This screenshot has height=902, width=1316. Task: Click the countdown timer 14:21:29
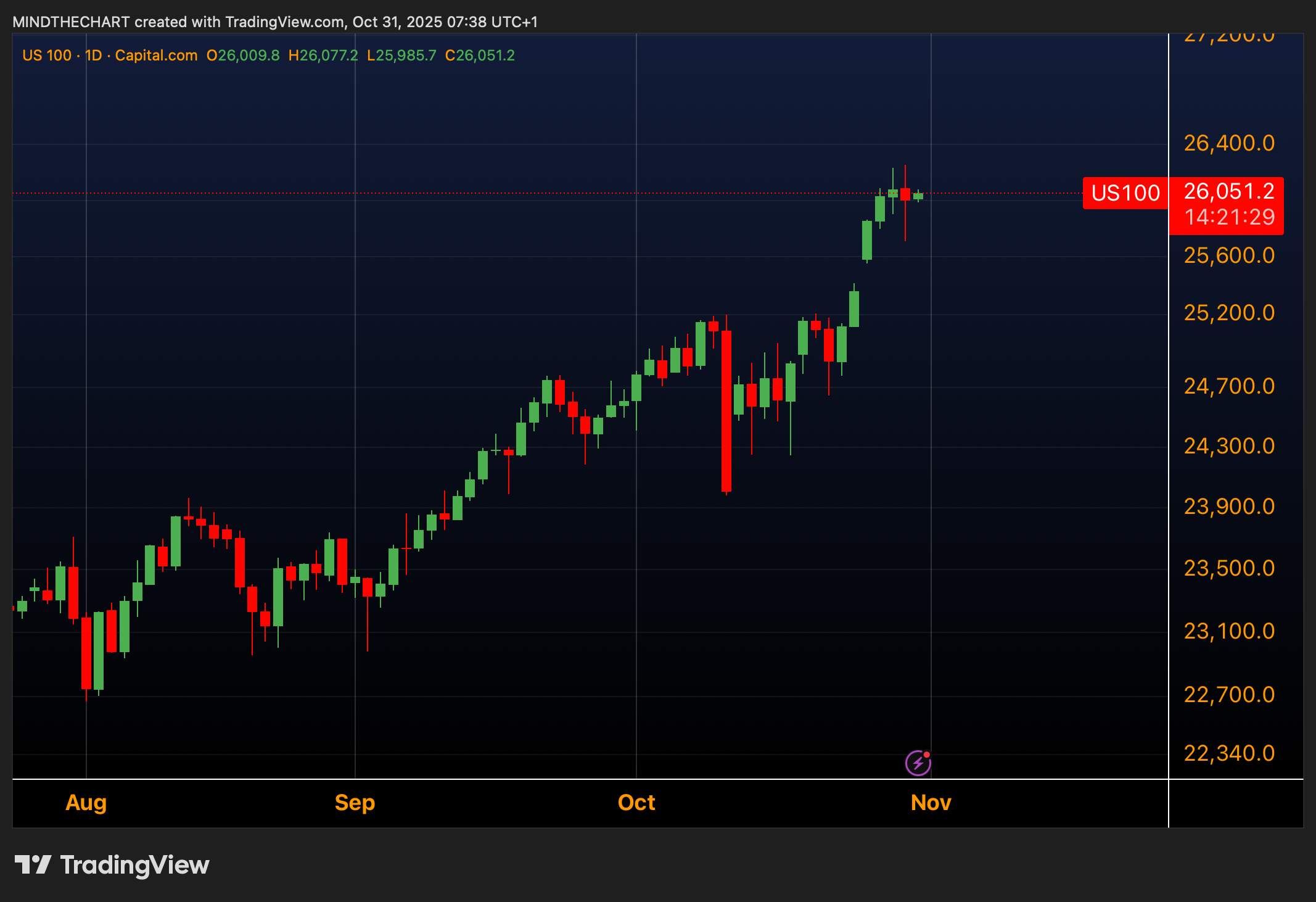[x=1228, y=217]
